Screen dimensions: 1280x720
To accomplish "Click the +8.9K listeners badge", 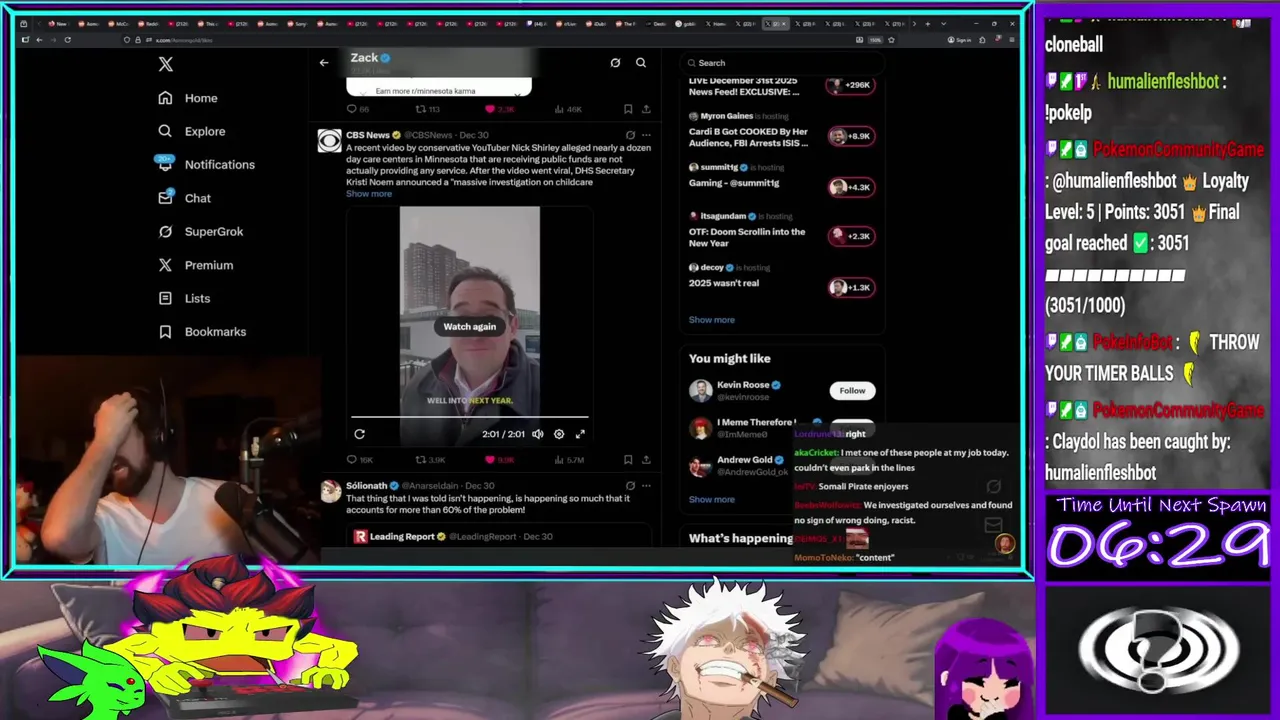I will pos(851,136).
